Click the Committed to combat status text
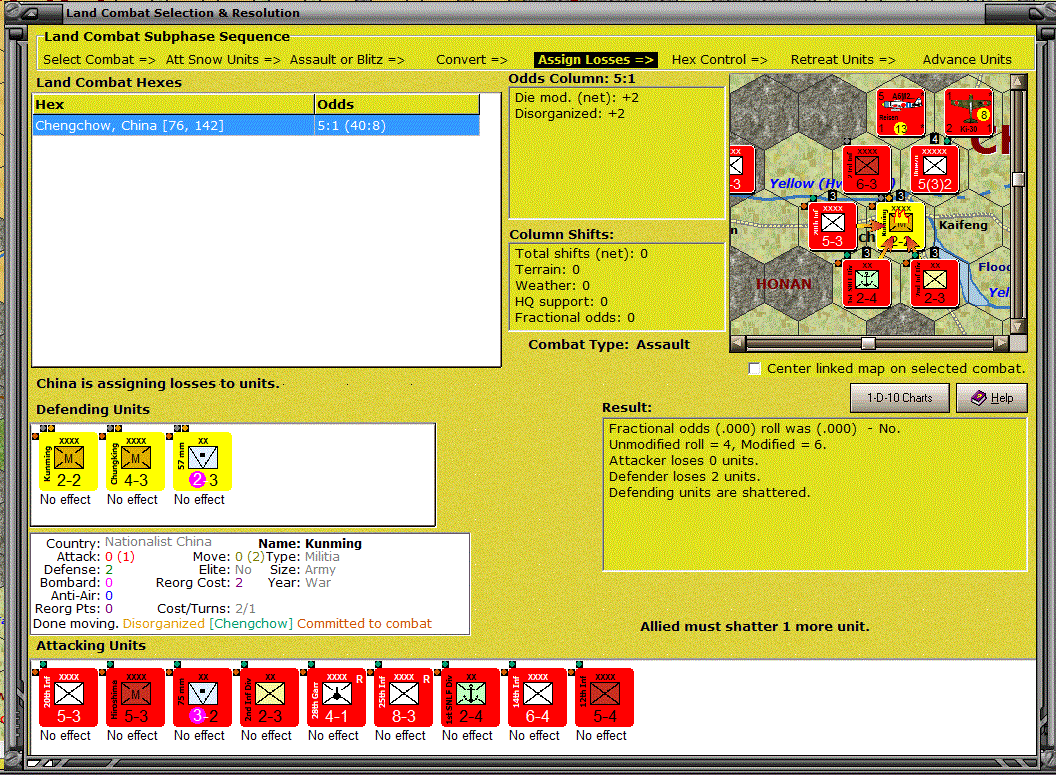This screenshot has height=775, width=1056. pos(364,624)
